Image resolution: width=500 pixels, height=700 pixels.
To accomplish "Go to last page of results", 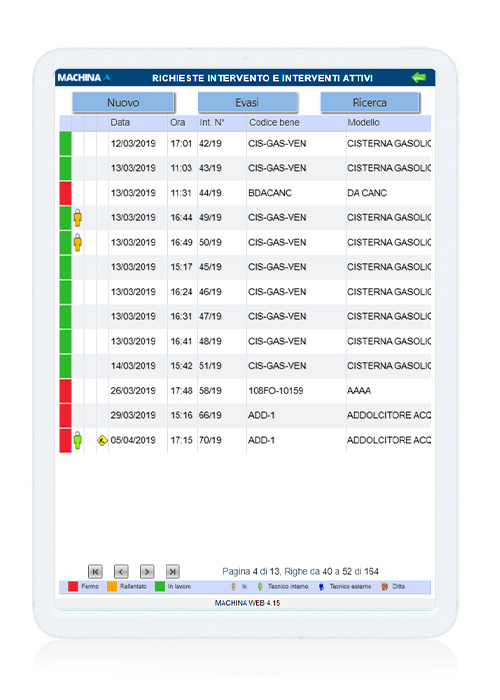I will 173,571.
